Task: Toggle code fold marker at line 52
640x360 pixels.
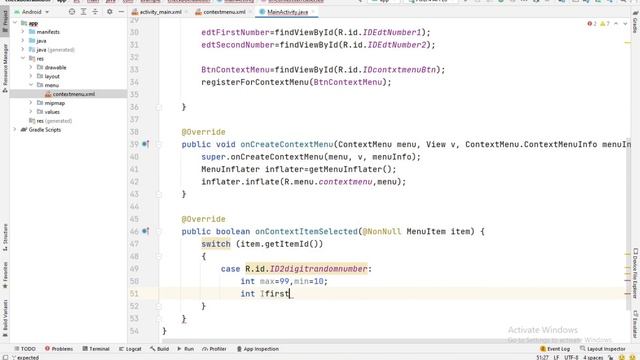Action: (159, 306)
